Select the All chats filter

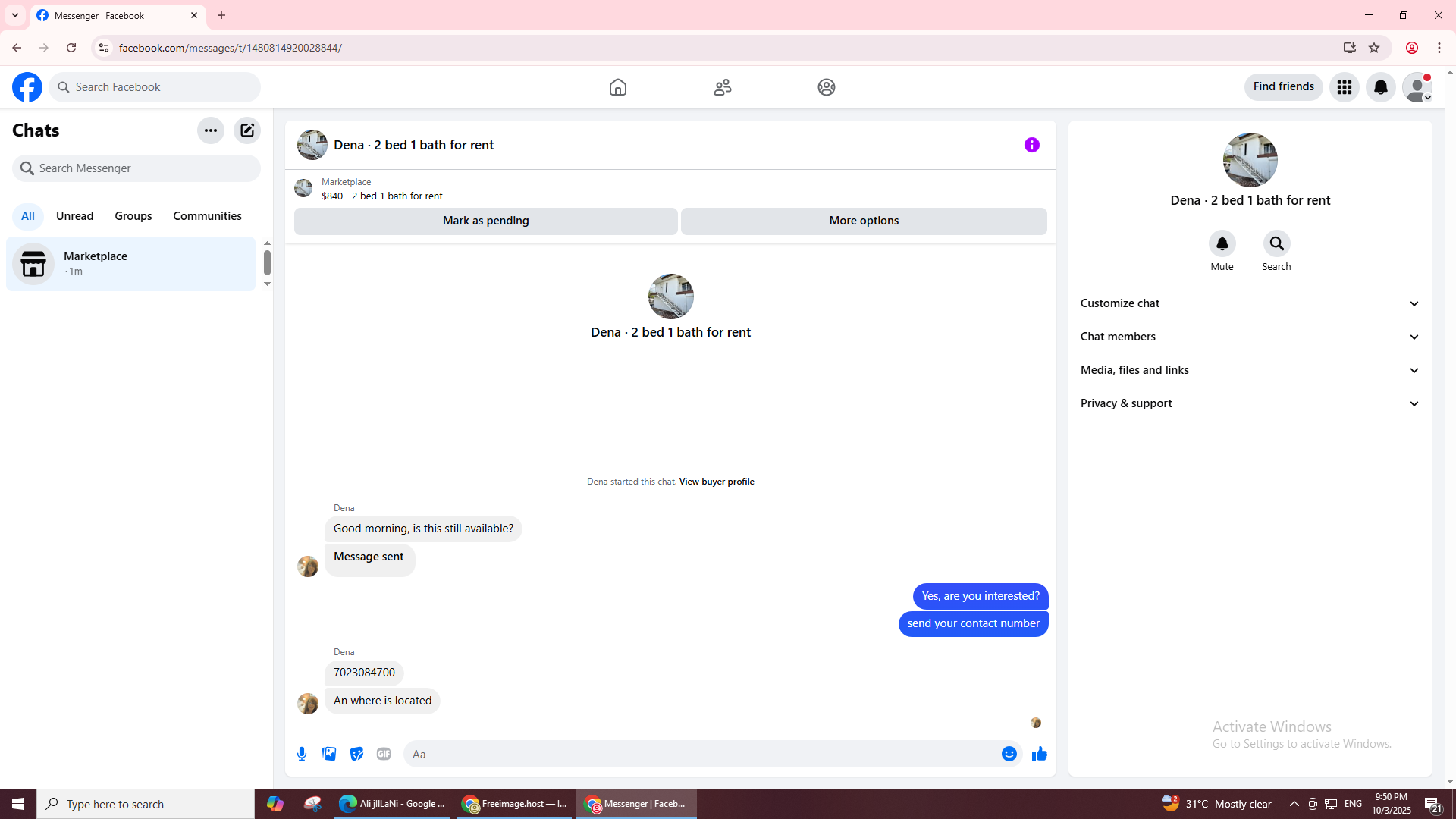[x=28, y=216]
